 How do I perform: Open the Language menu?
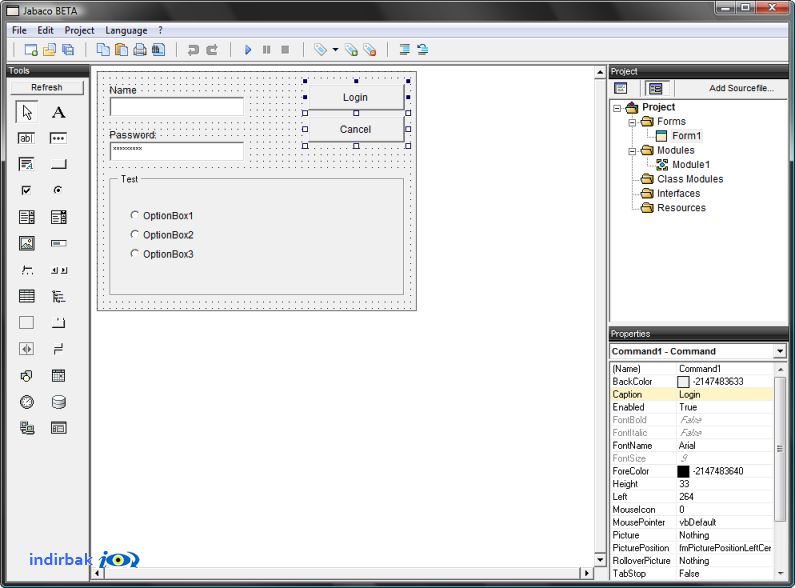[126, 30]
